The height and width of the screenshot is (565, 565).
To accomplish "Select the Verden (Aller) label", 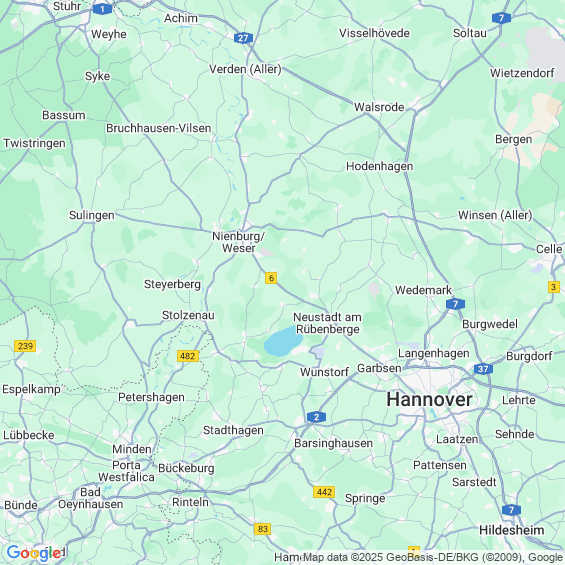I will (245, 69).
